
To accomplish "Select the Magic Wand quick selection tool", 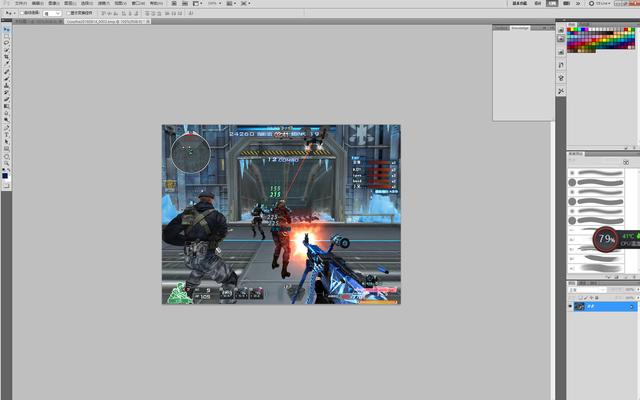I will pos(7,50).
